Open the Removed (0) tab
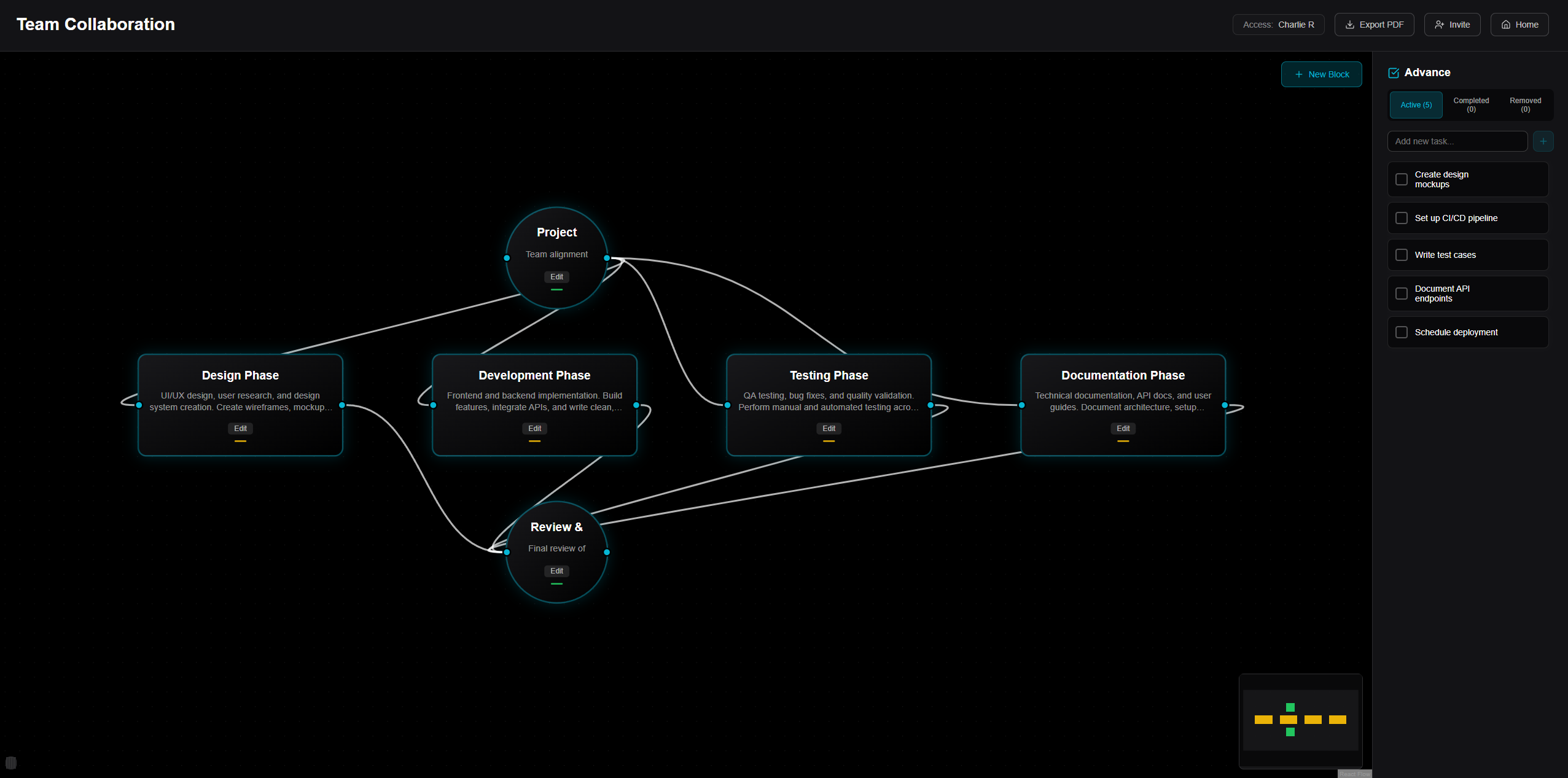Screen dimensions: 1568x778 (1525, 104)
